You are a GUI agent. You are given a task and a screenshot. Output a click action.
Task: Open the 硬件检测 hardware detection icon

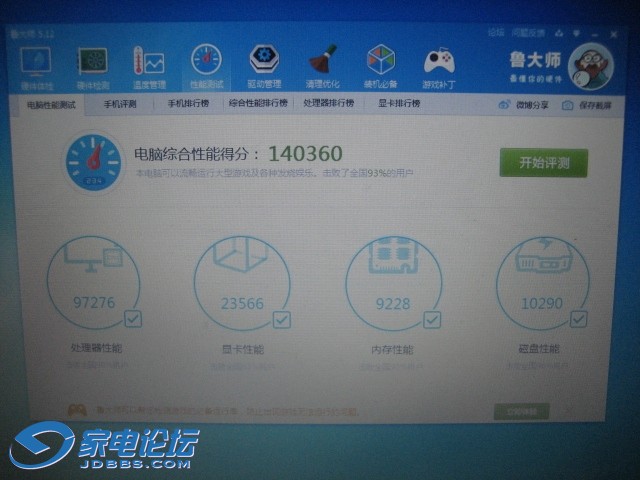pyautogui.click(x=93, y=64)
